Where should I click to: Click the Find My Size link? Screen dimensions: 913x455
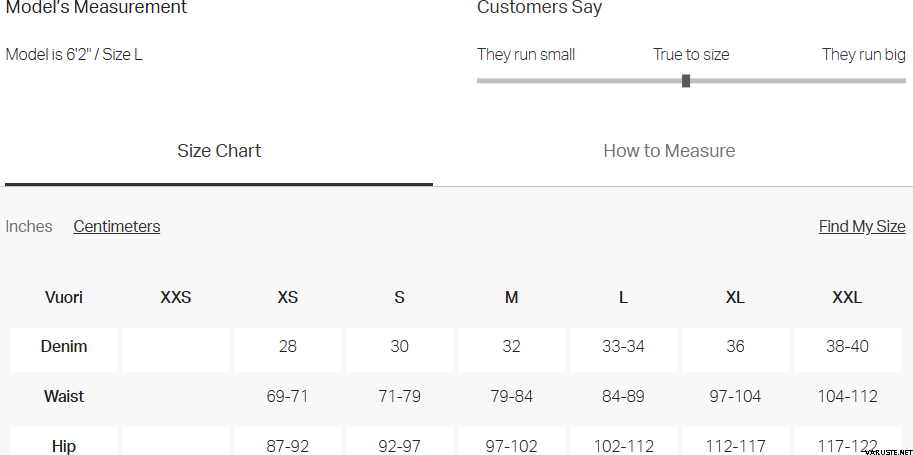click(861, 227)
